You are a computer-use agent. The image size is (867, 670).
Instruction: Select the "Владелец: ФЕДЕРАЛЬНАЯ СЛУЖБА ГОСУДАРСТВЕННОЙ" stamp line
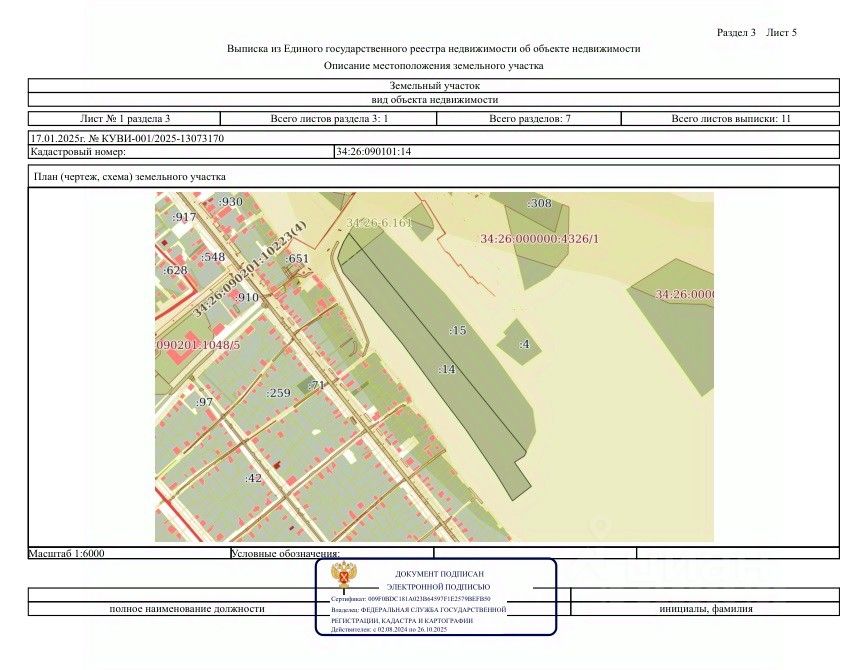point(419,610)
